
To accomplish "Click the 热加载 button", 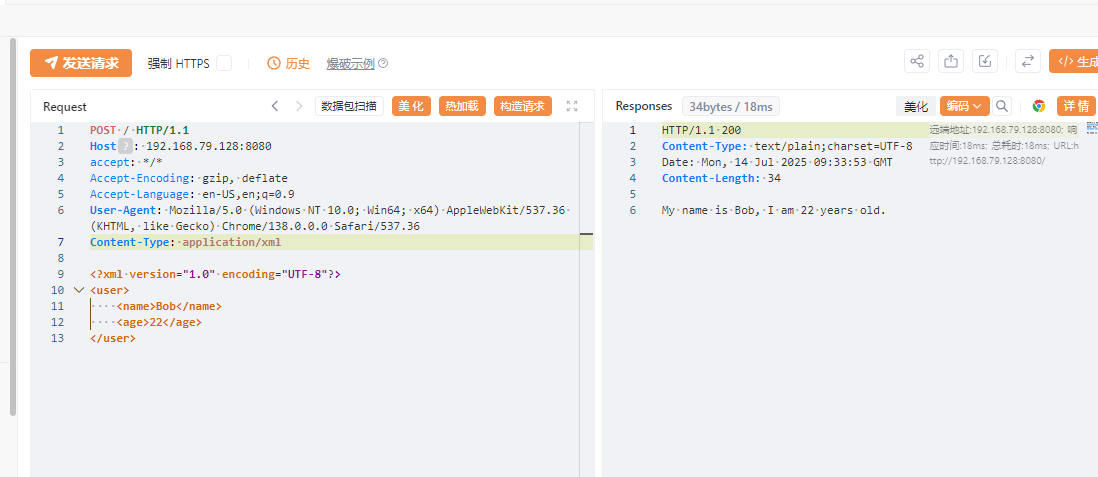I will (462, 106).
